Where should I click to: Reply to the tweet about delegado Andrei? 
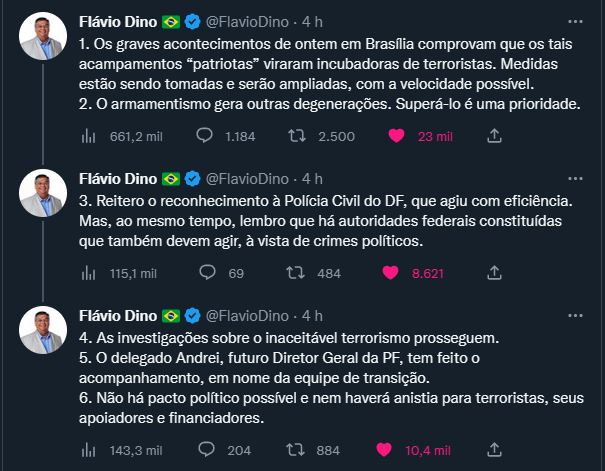pyautogui.click(x=206, y=450)
